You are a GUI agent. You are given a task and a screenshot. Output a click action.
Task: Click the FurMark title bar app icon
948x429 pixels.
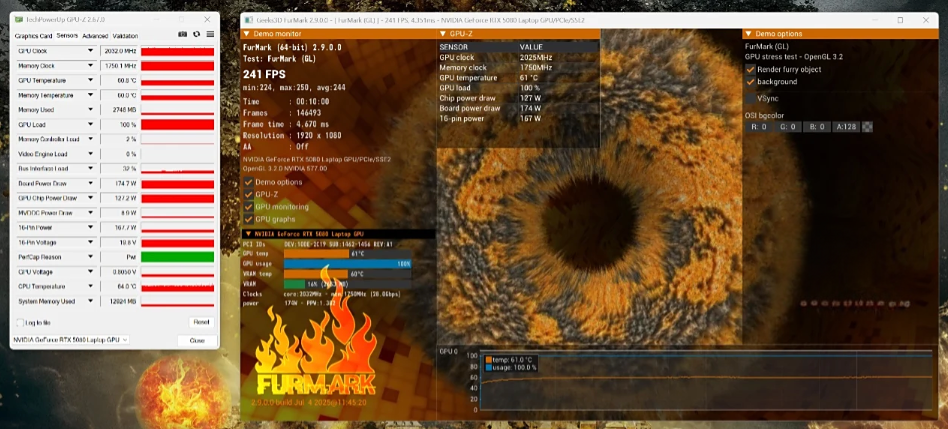tap(249, 20)
